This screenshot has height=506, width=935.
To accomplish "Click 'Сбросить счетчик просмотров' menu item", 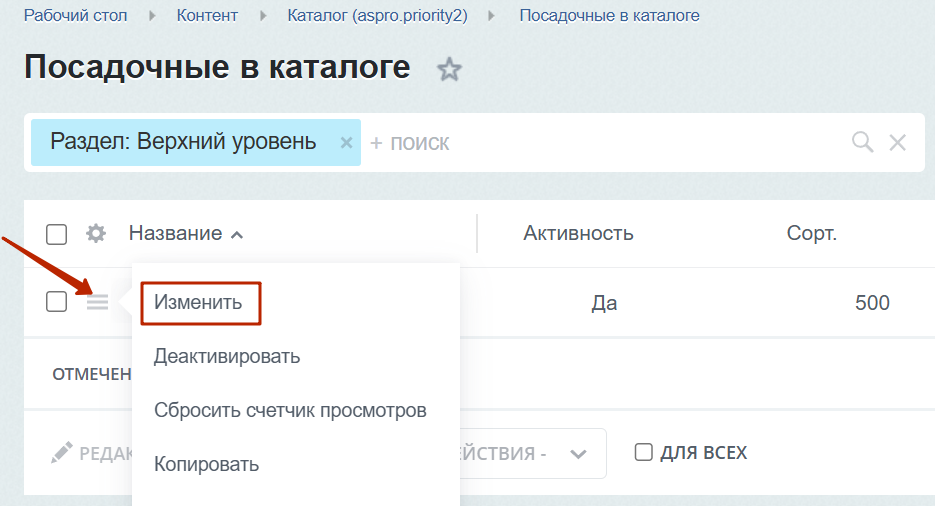I will (x=290, y=410).
